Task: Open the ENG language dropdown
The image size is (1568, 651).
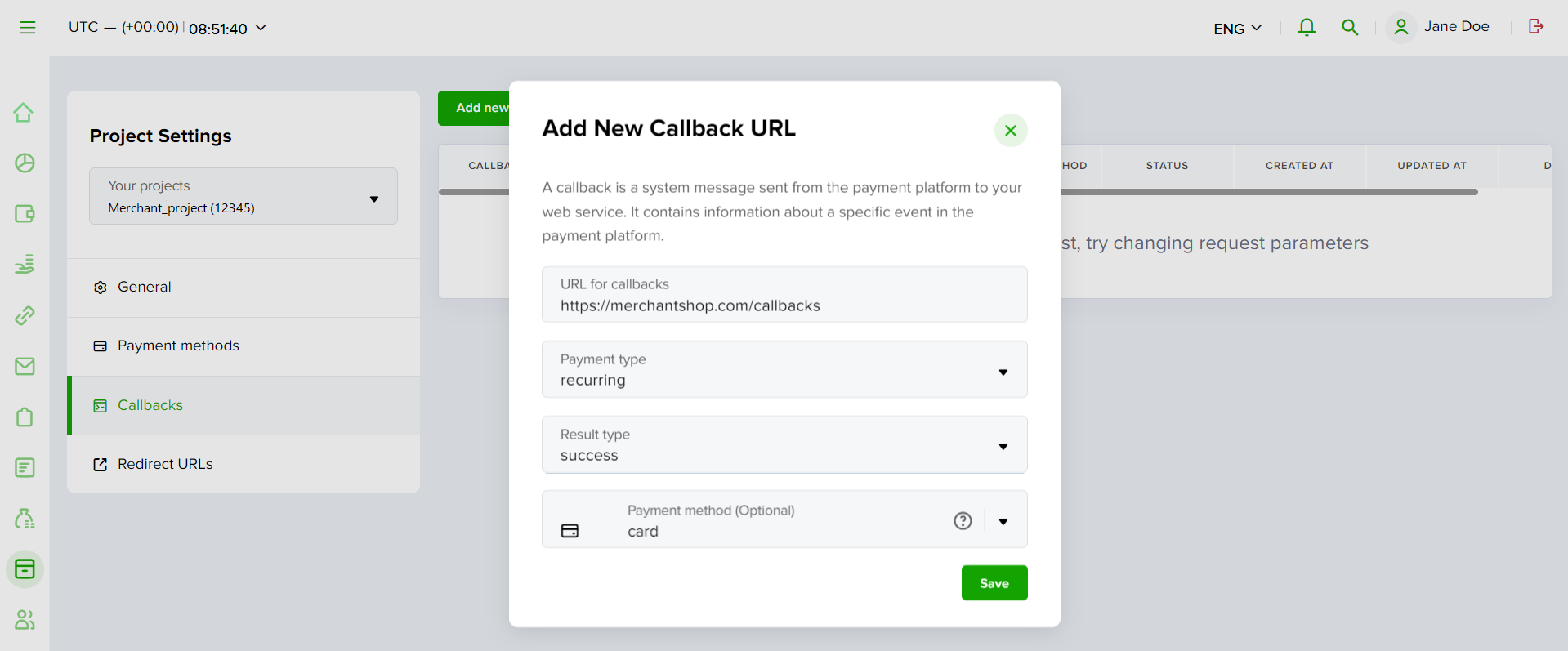Action: click(x=1238, y=29)
